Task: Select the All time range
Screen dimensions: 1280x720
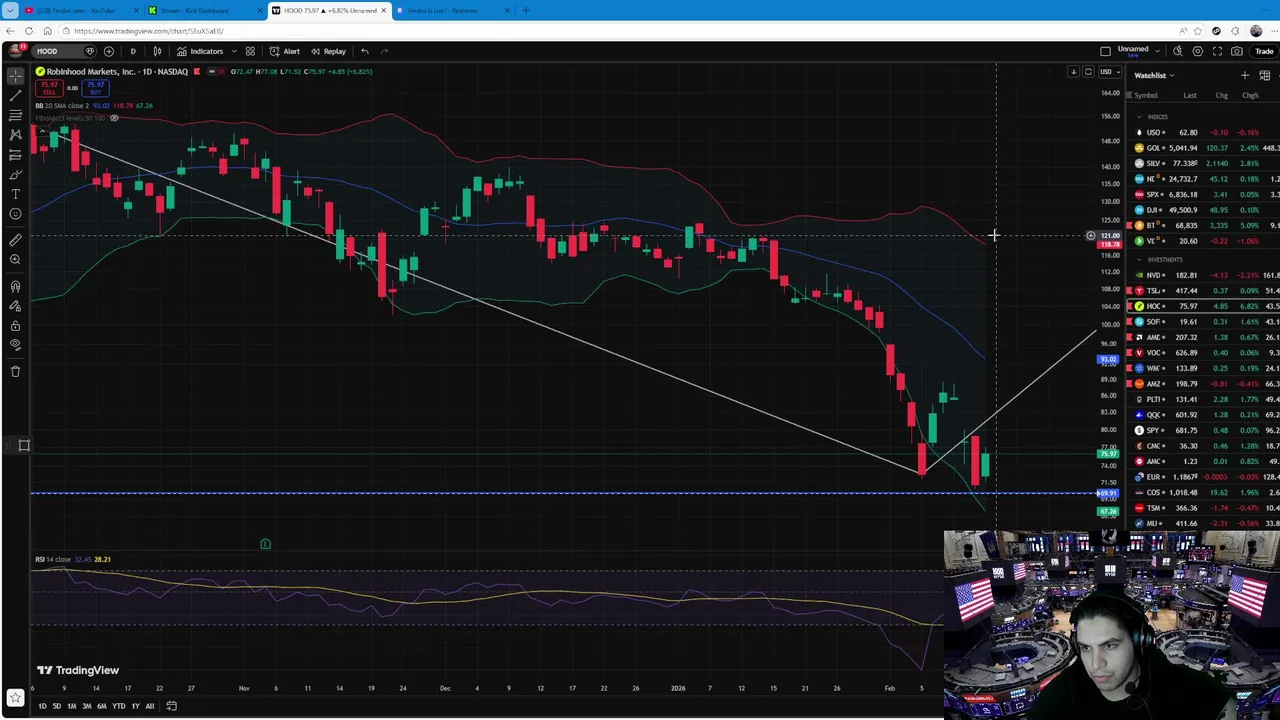Action: pos(150,706)
